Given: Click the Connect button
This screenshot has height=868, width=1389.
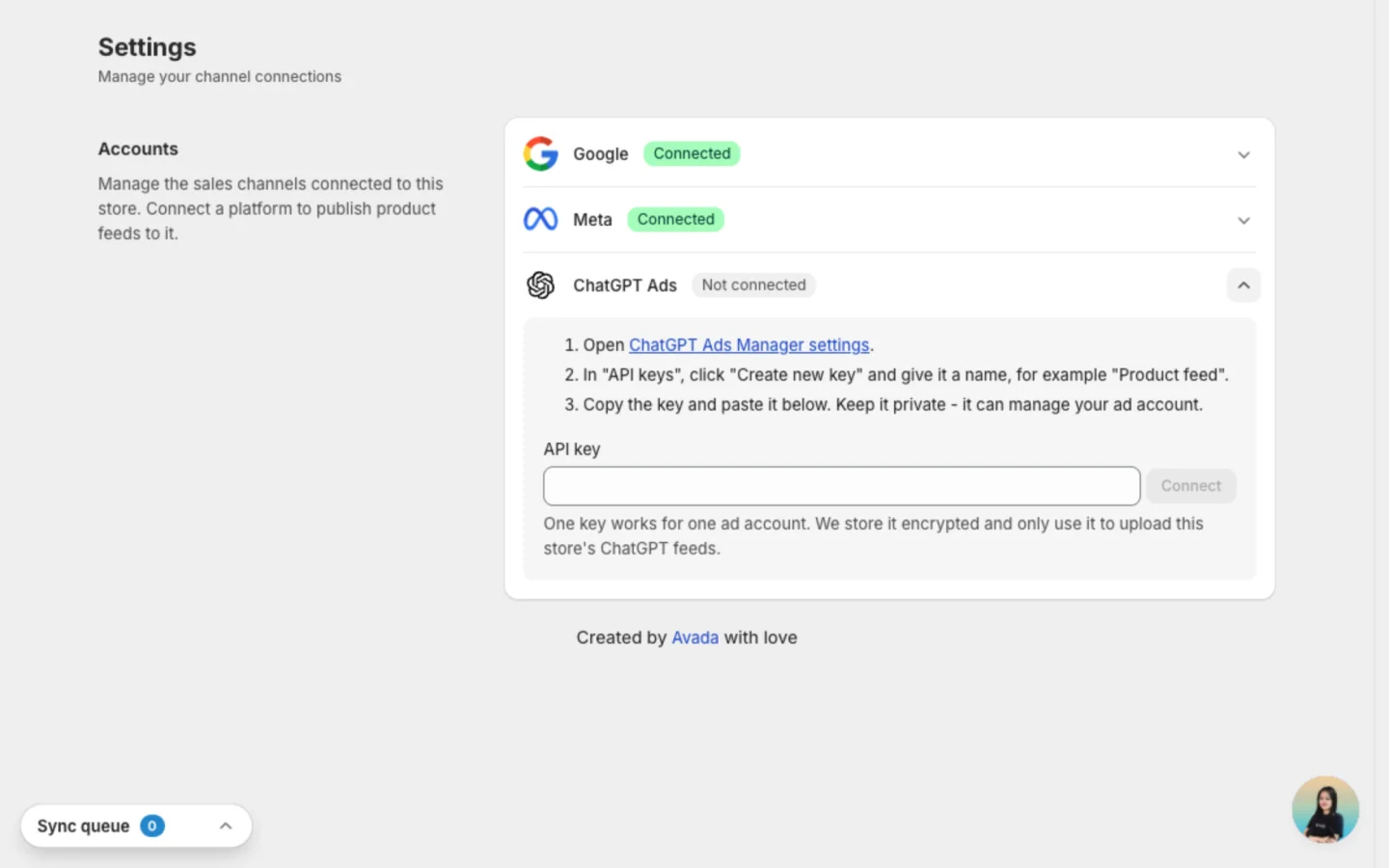Looking at the screenshot, I should [x=1190, y=486].
